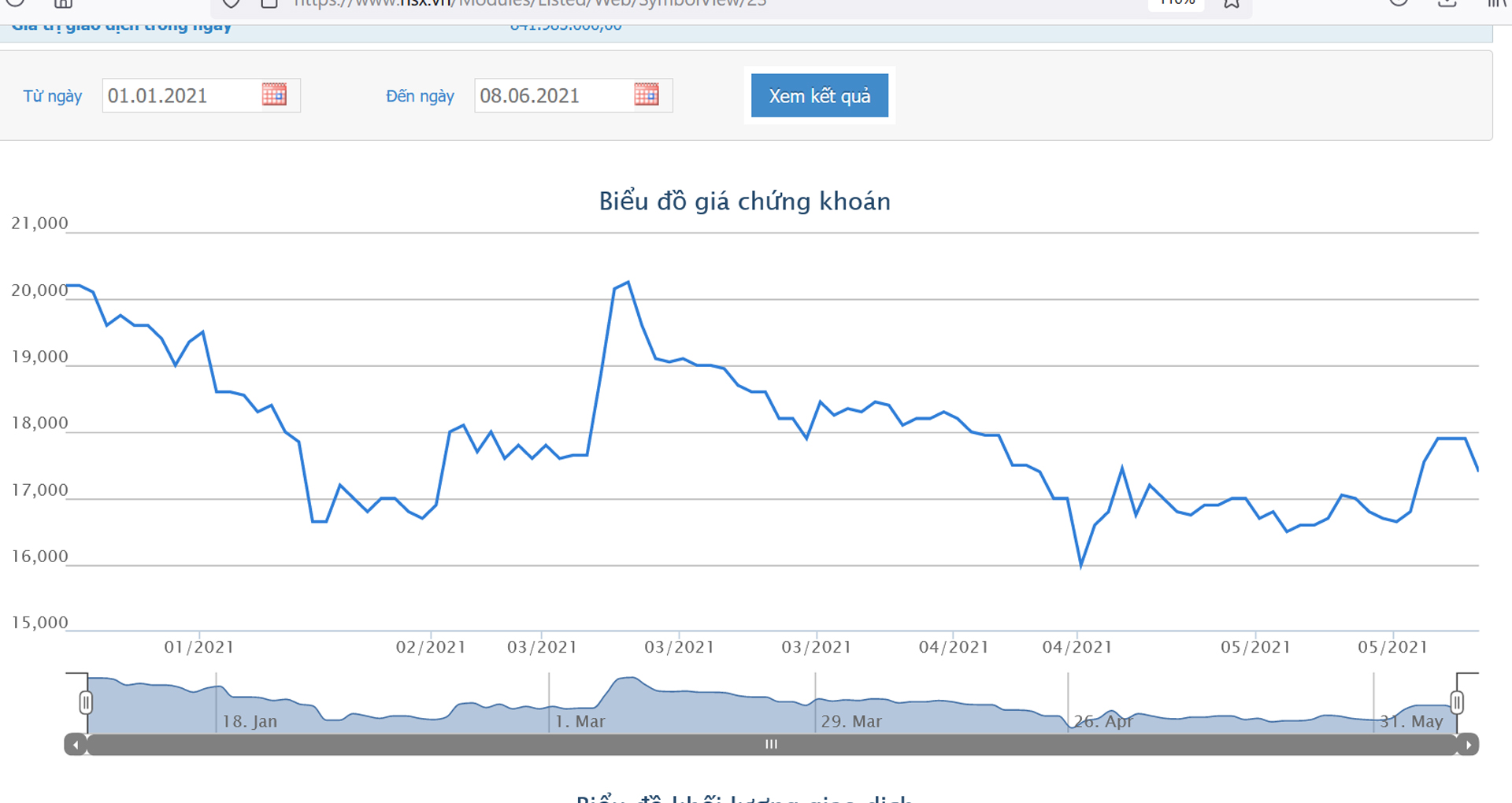The height and width of the screenshot is (803, 1512).
Task: Click the 29. Mar marker in the navigator
Action: tap(851, 721)
